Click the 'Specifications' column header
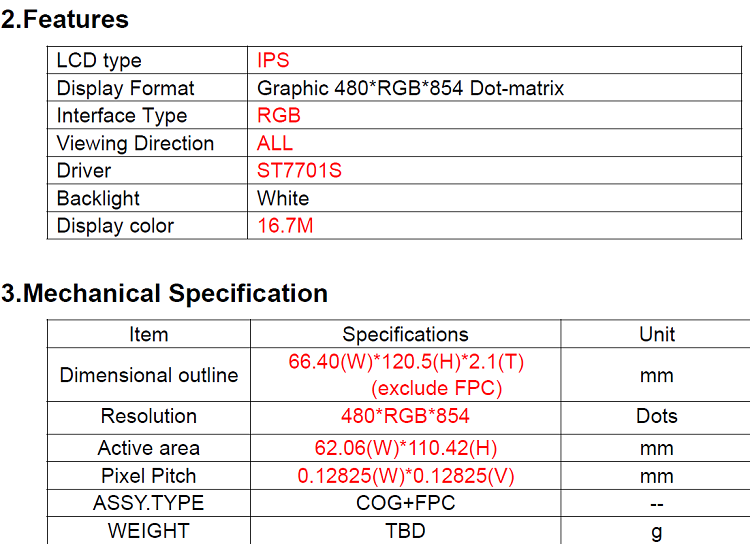750x544 pixels. tap(405, 334)
